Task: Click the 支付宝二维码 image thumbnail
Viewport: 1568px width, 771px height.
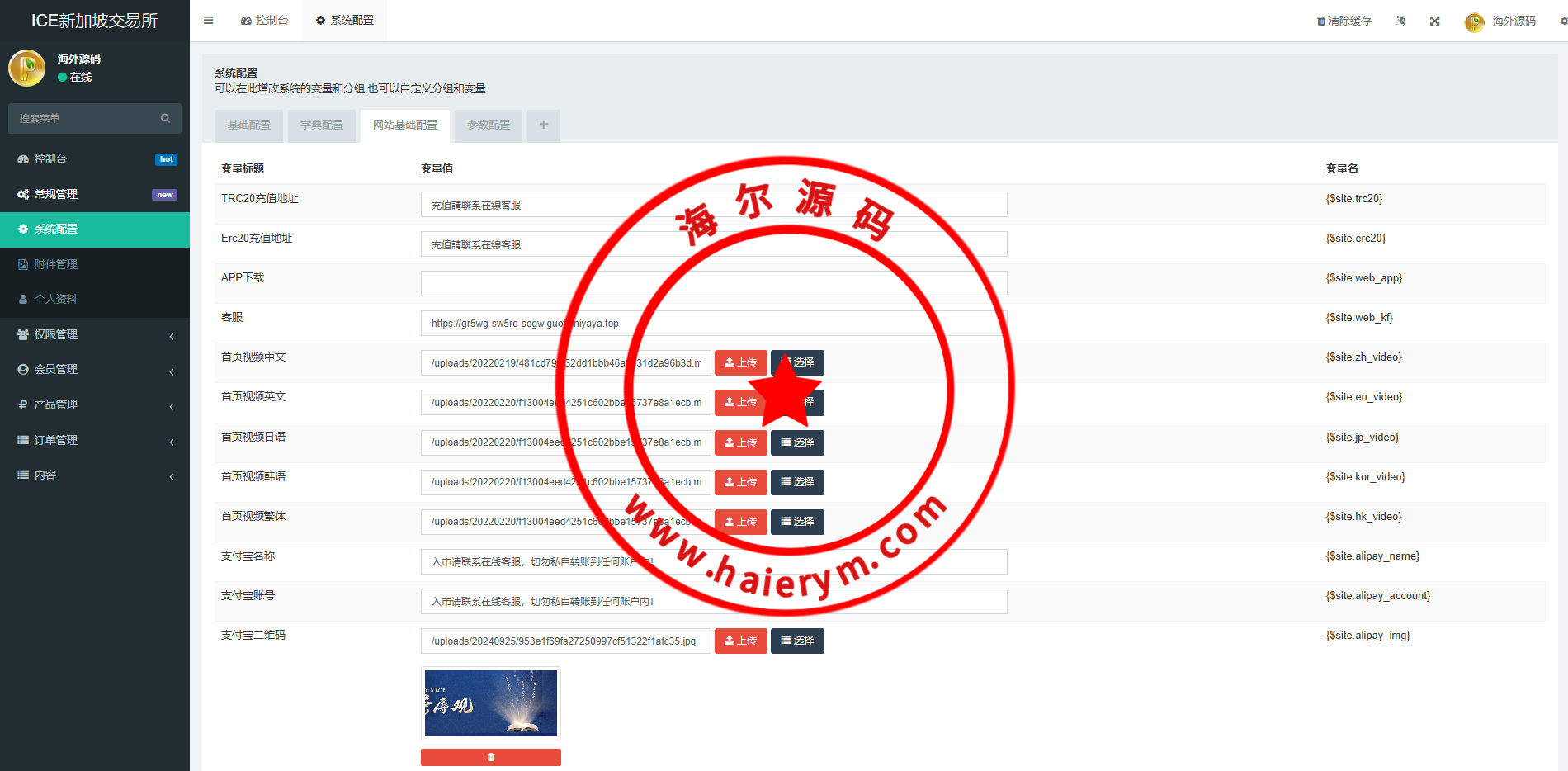Action: [491, 703]
